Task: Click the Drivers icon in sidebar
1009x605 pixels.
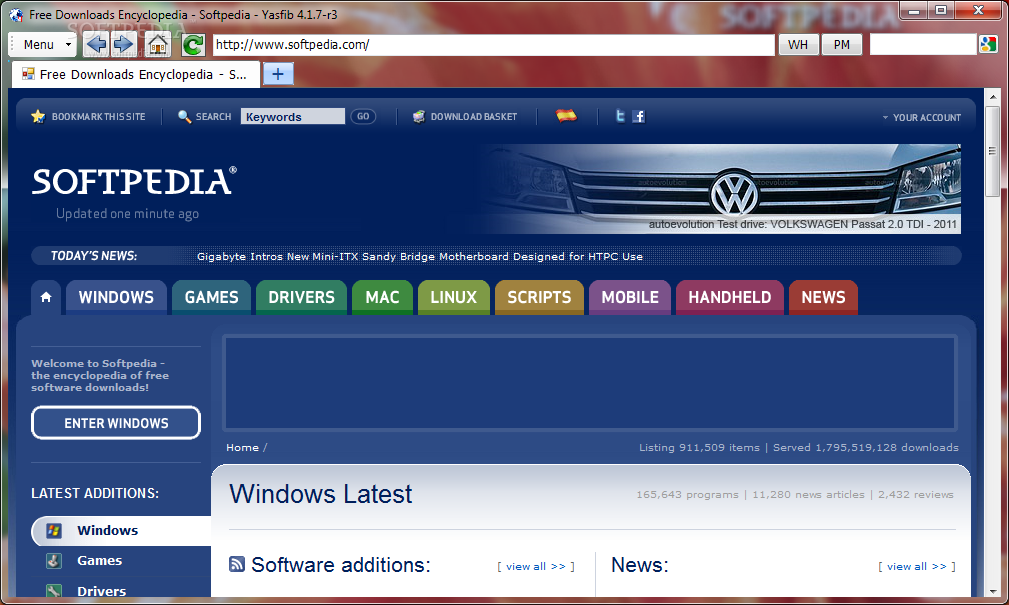Action: coord(54,590)
